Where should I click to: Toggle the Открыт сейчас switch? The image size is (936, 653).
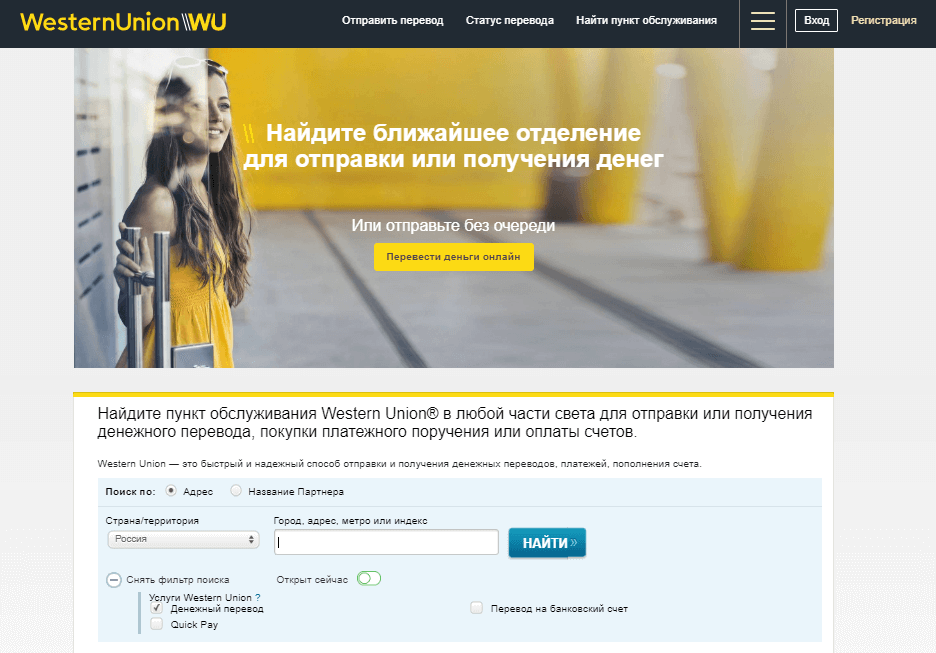click(369, 578)
